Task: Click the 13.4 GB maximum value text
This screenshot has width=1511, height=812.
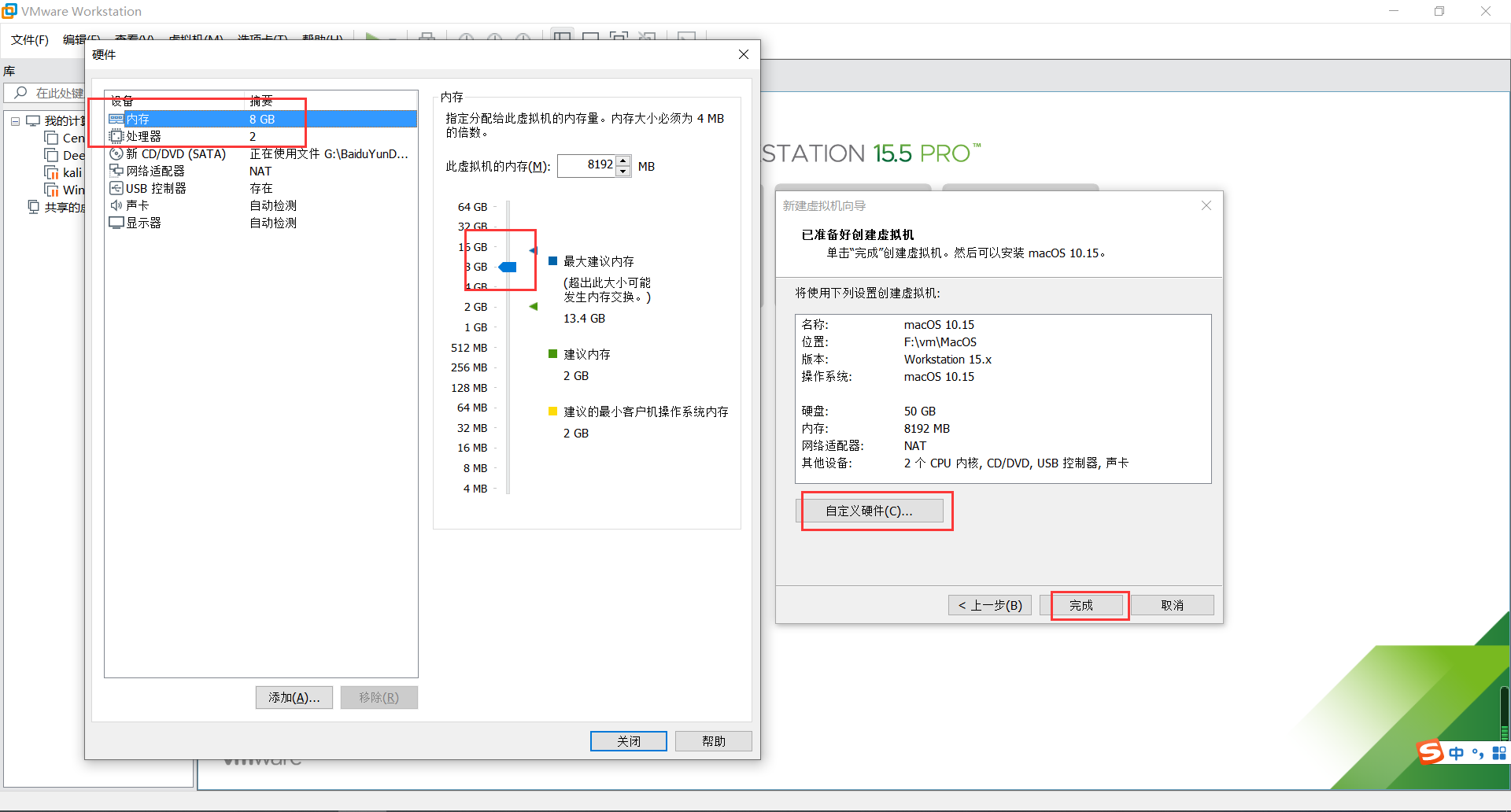Action: click(x=584, y=319)
